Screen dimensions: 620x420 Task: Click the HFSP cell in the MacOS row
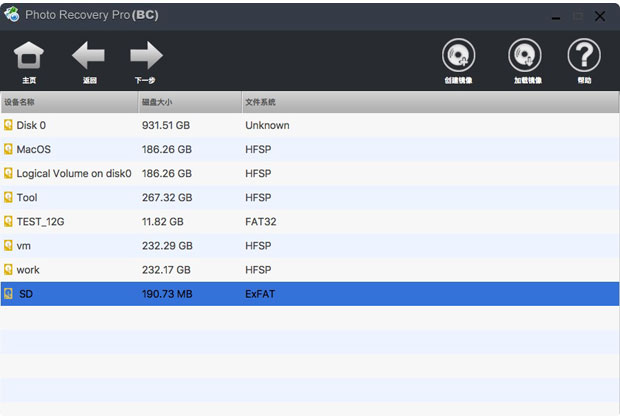point(258,149)
